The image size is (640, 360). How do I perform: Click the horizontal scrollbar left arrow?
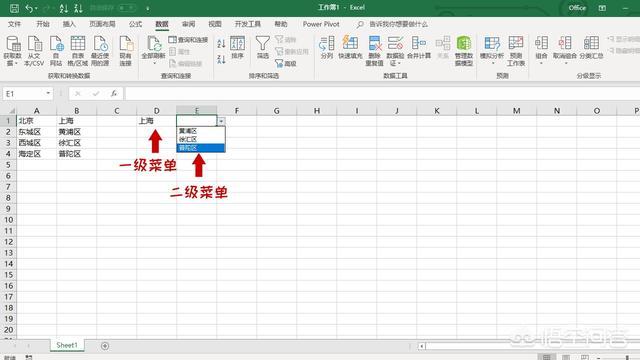[x=422, y=346]
